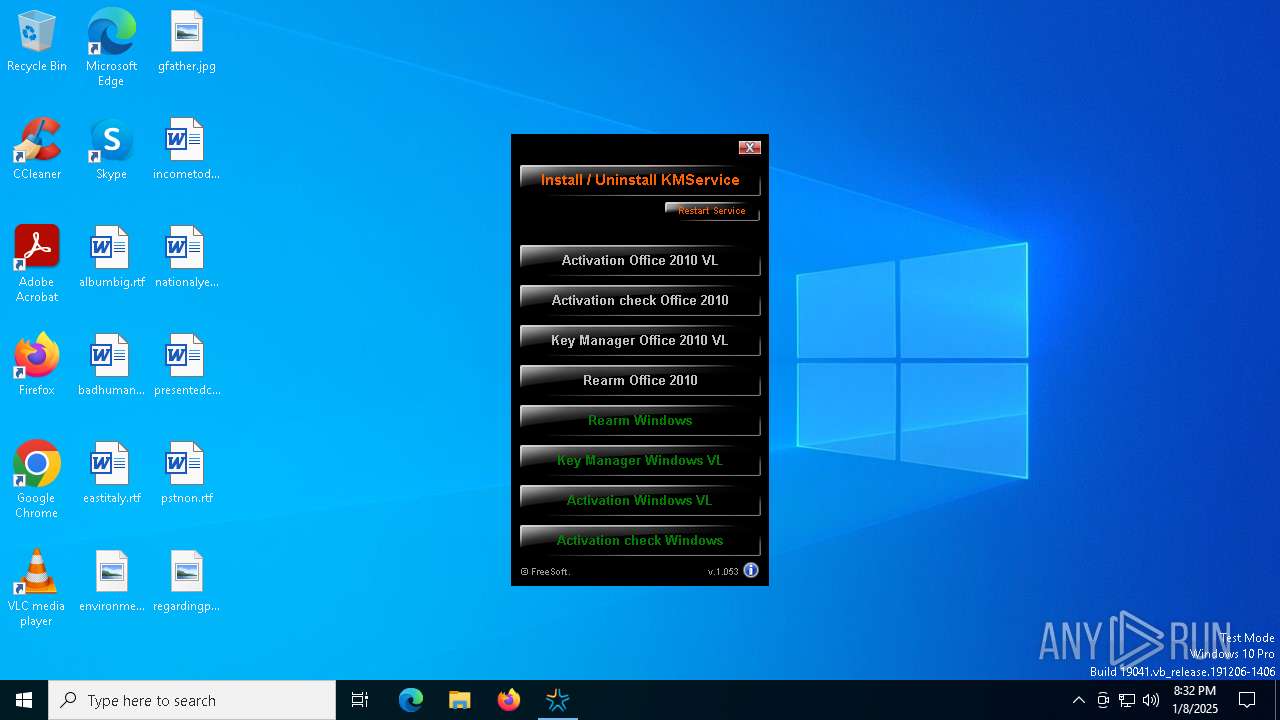Select the VLC media player shortcut

click(36, 588)
